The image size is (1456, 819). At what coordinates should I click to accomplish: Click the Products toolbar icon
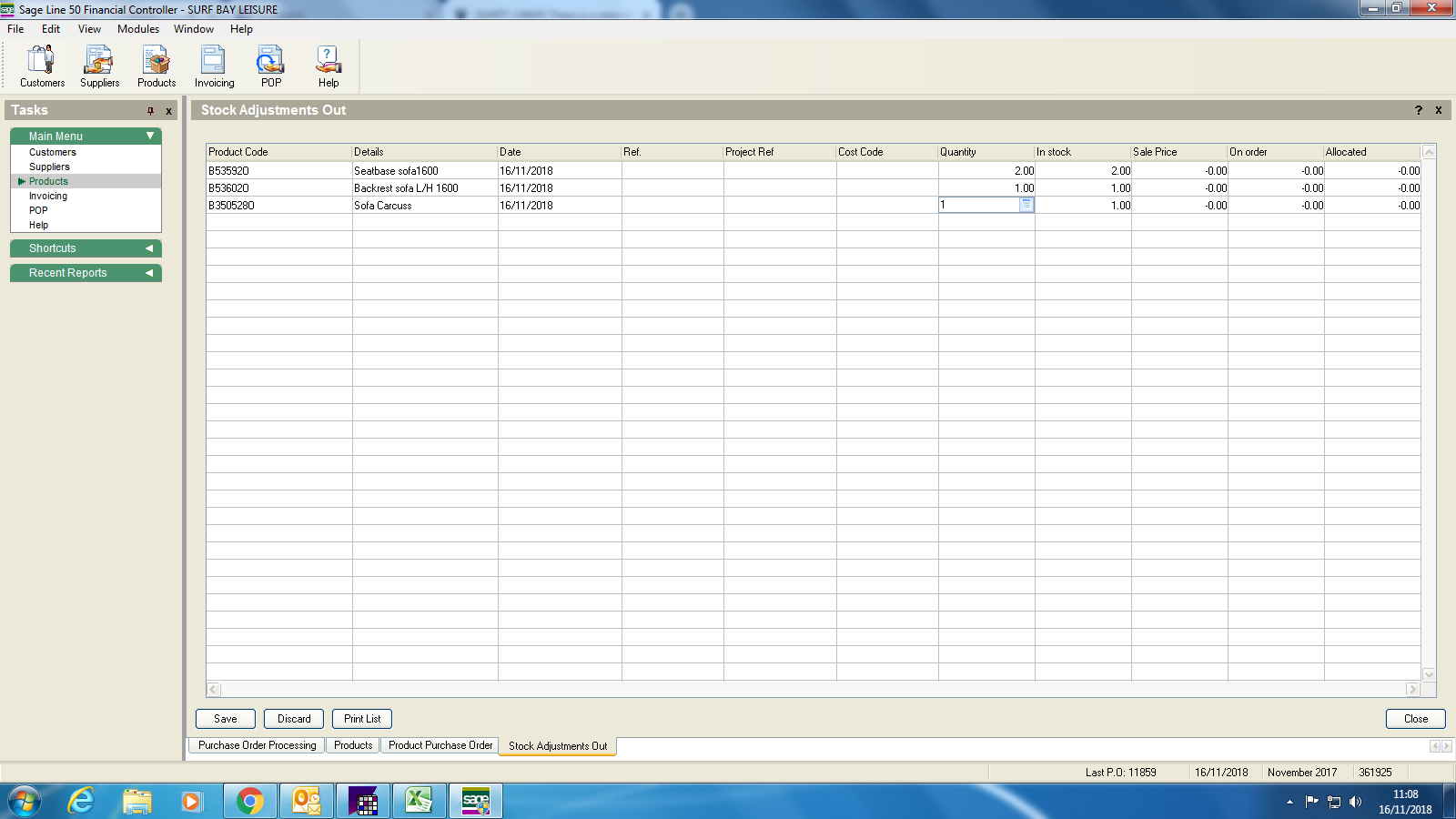click(x=157, y=66)
